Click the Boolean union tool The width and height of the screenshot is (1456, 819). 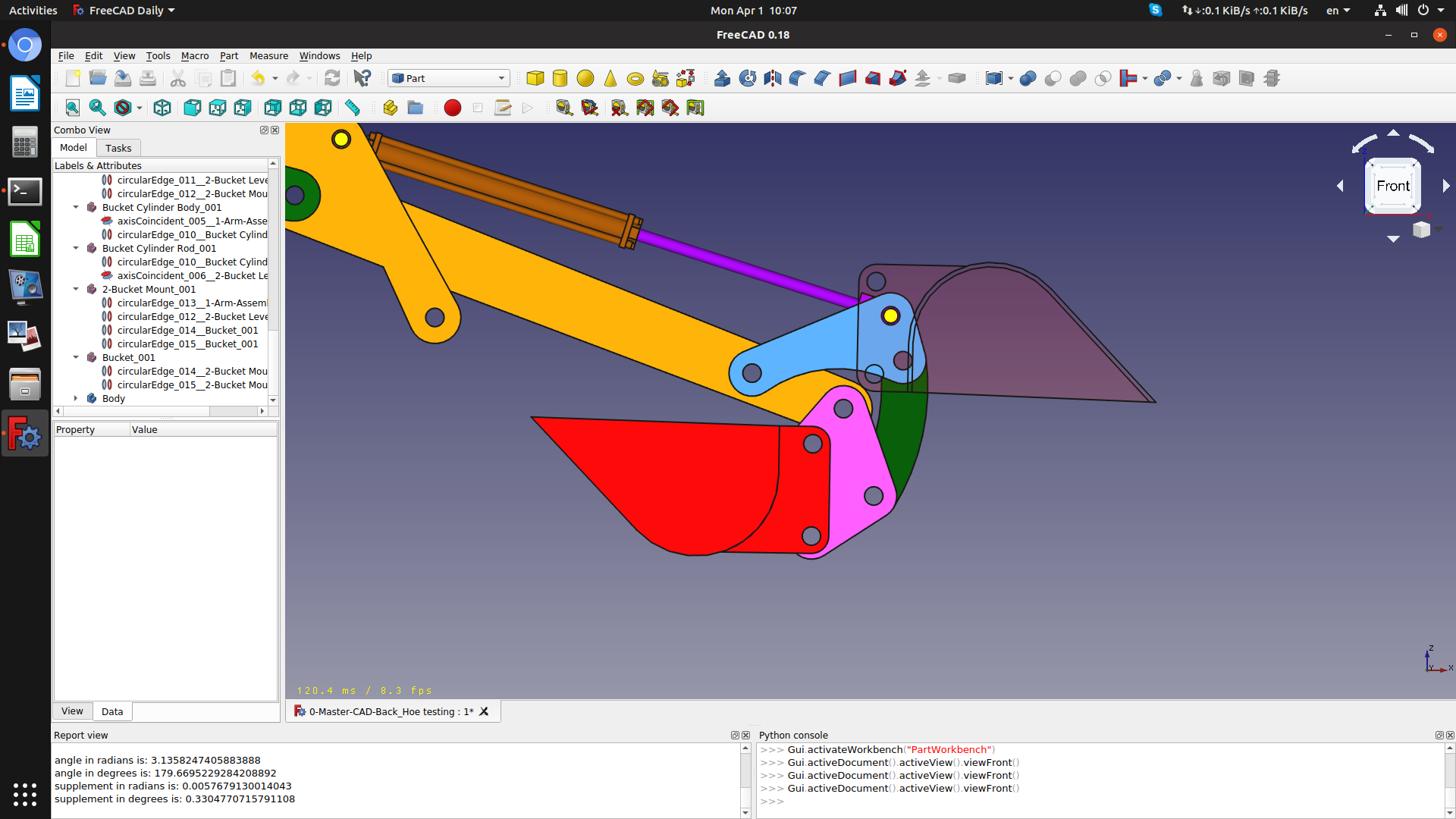(x=1078, y=78)
